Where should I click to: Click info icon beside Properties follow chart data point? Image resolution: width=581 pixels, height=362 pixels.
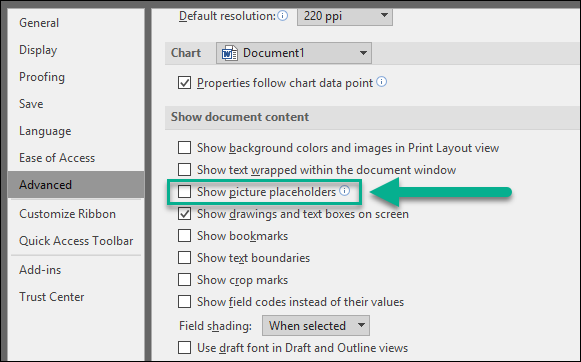382,82
